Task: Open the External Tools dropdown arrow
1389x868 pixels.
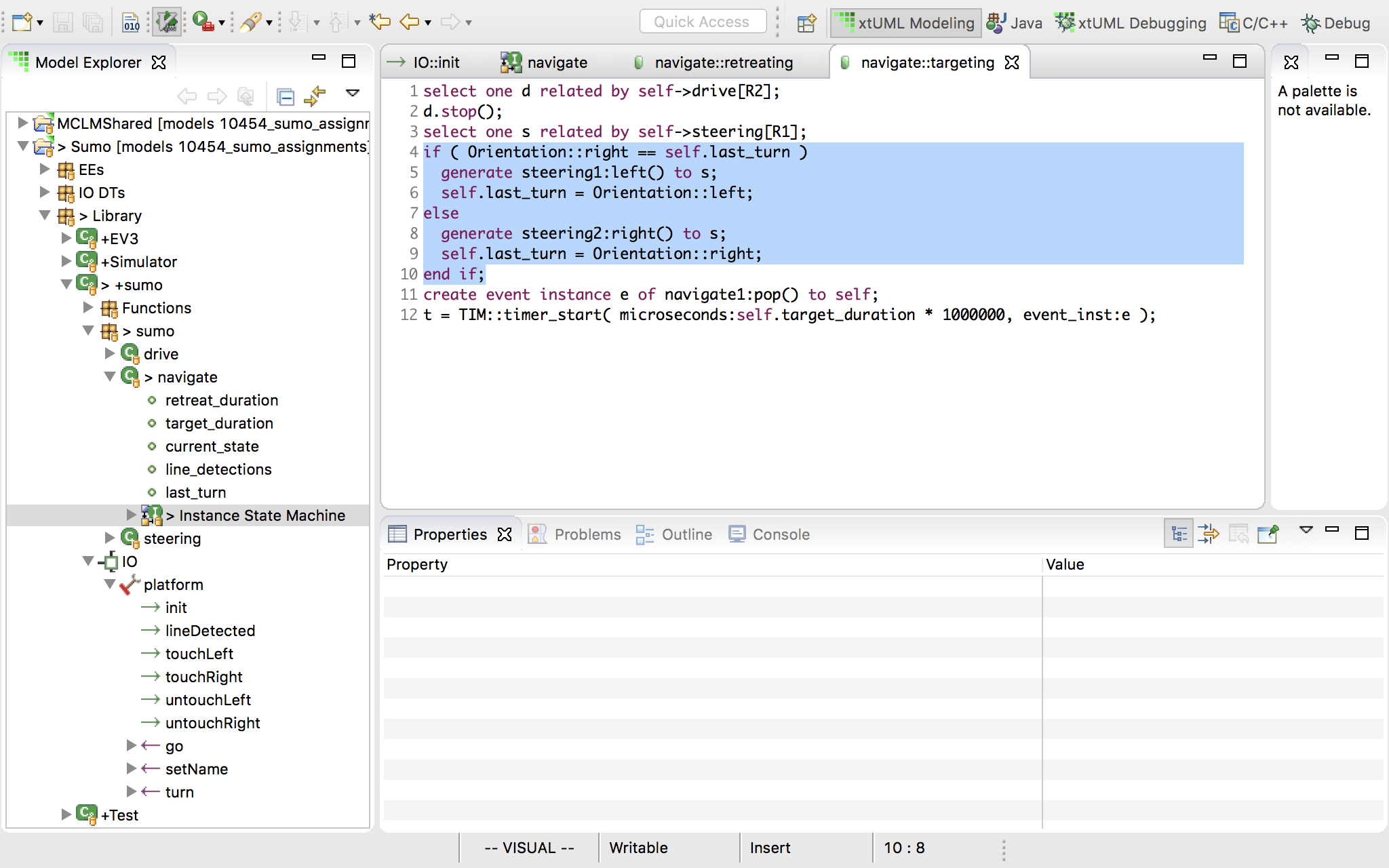Action: (x=221, y=23)
